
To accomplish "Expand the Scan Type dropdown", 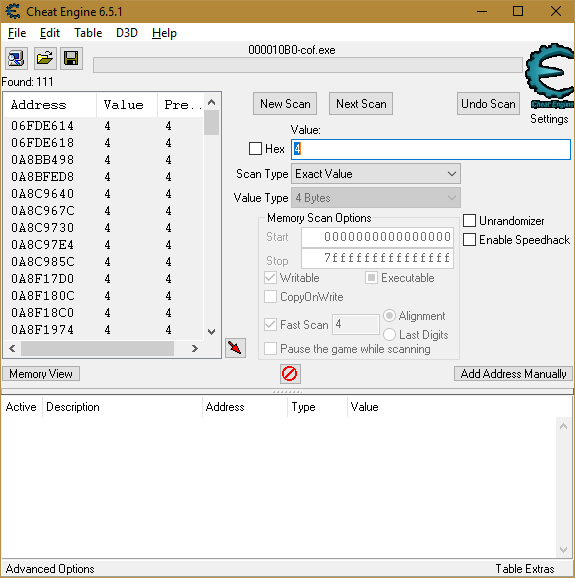I will (x=376, y=174).
